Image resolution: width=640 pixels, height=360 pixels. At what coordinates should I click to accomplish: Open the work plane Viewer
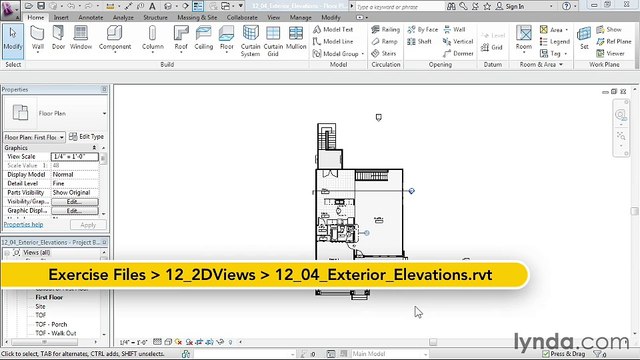click(x=610, y=53)
